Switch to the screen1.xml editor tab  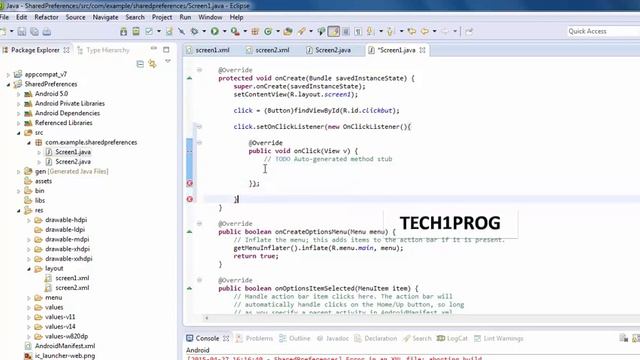coord(208,50)
